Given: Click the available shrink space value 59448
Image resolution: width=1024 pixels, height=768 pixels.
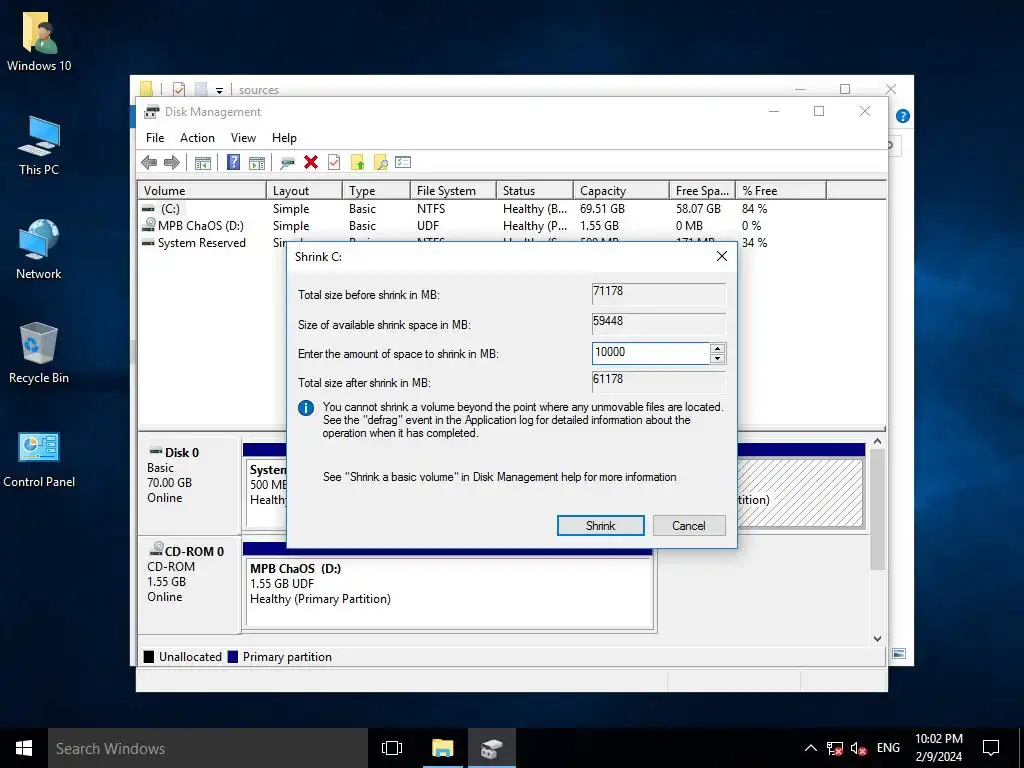Looking at the screenshot, I should click(x=658, y=323).
